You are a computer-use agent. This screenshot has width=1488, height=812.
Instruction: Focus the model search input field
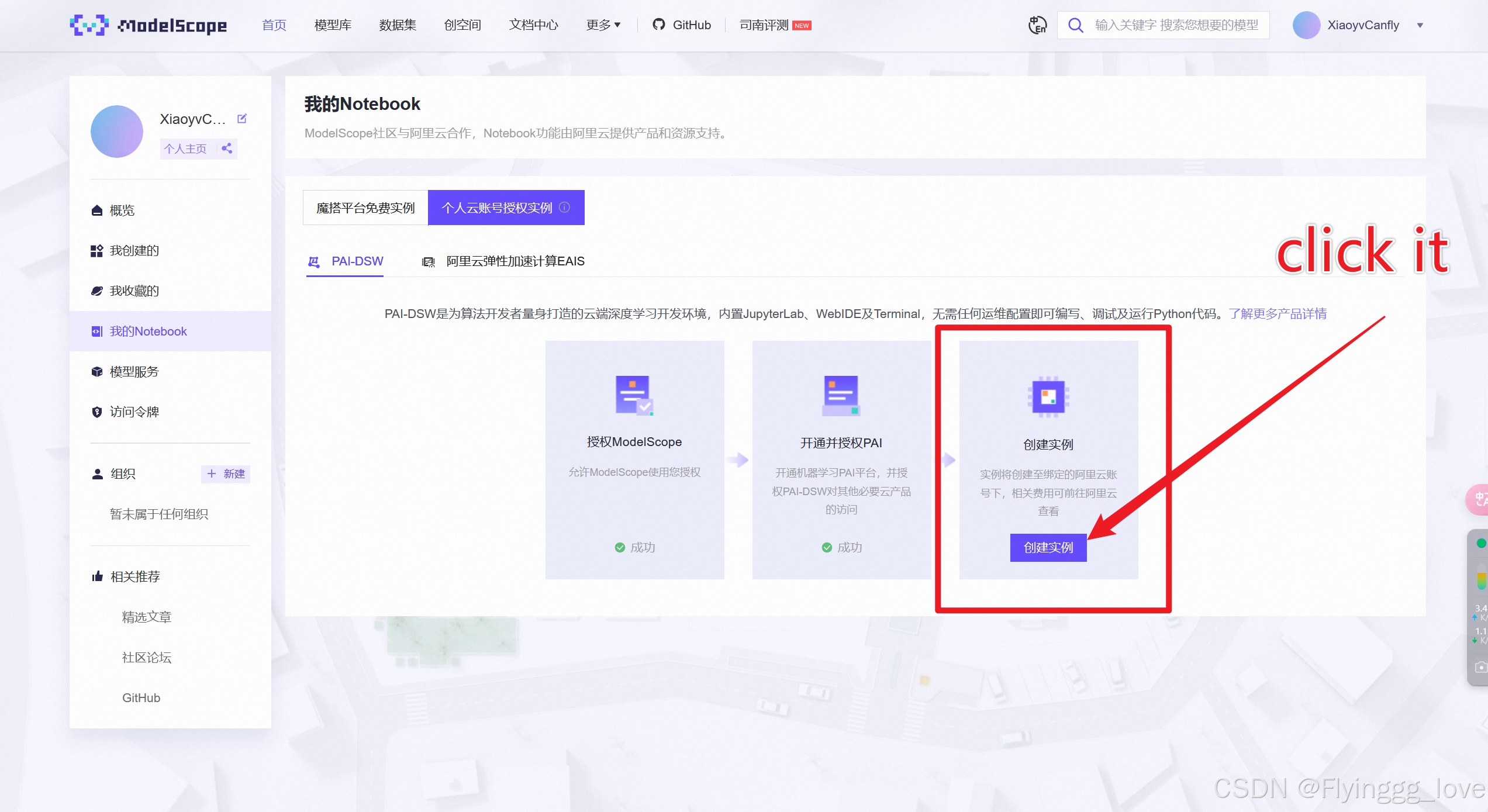pos(1176,25)
